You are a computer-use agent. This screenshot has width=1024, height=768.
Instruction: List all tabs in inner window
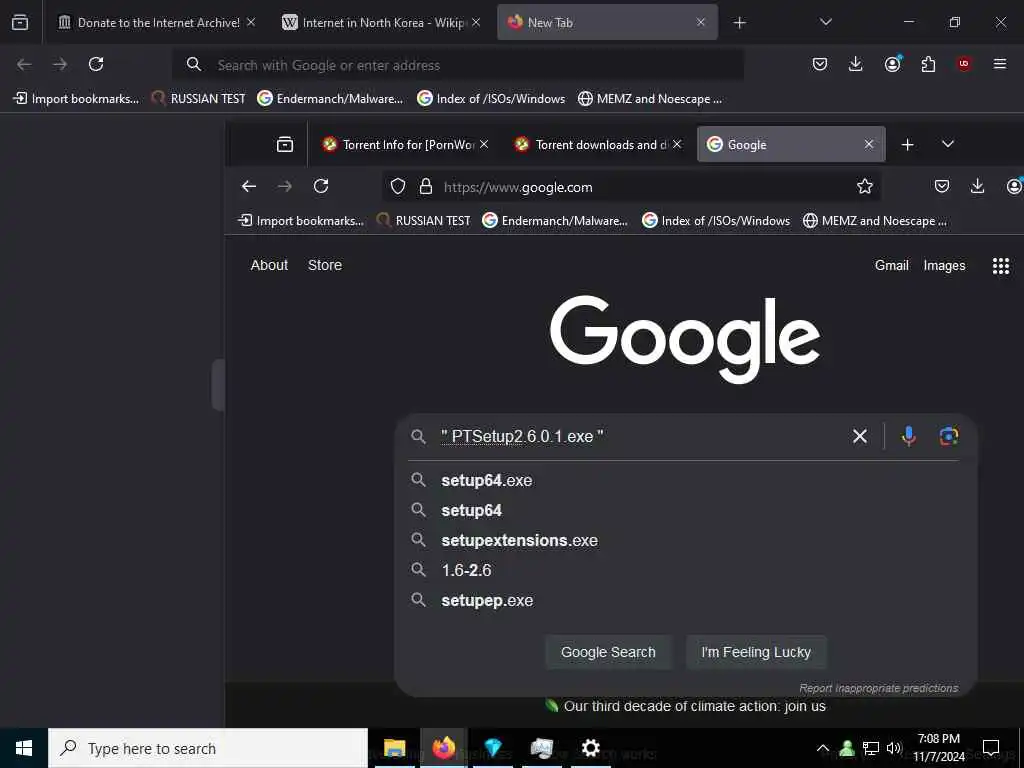coord(948,144)
